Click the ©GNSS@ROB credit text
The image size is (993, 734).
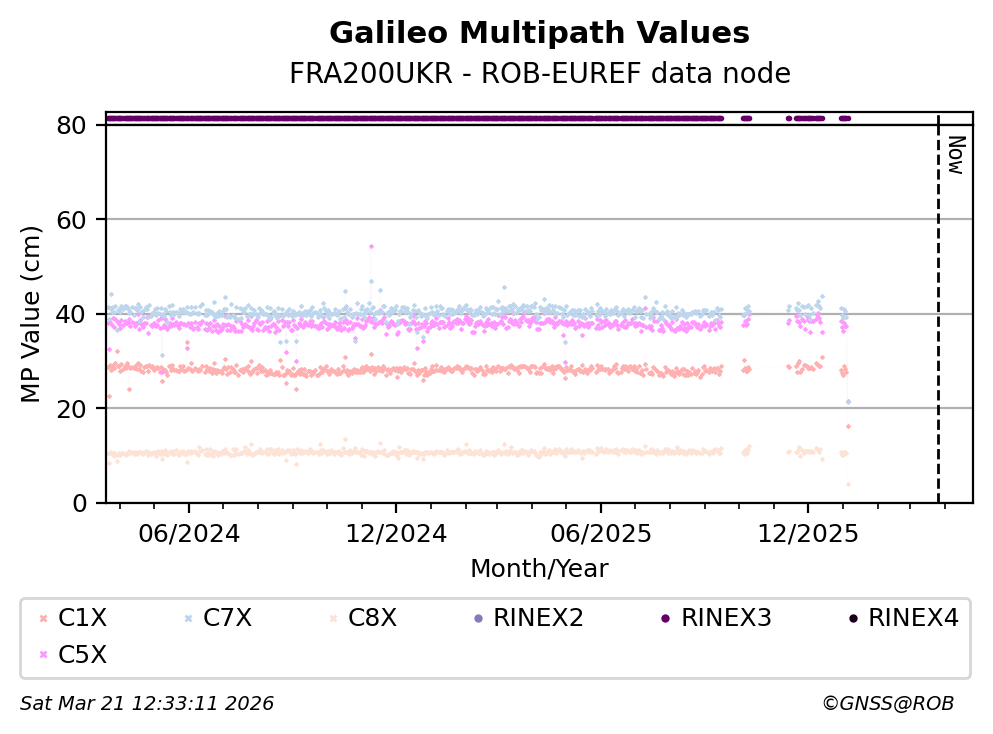(887, 704)
